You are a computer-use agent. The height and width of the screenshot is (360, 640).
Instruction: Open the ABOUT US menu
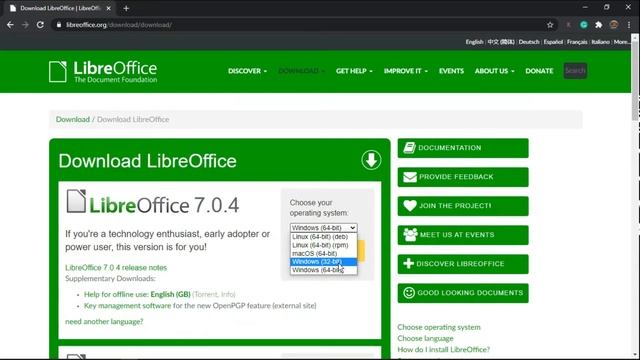click(494, 71)
